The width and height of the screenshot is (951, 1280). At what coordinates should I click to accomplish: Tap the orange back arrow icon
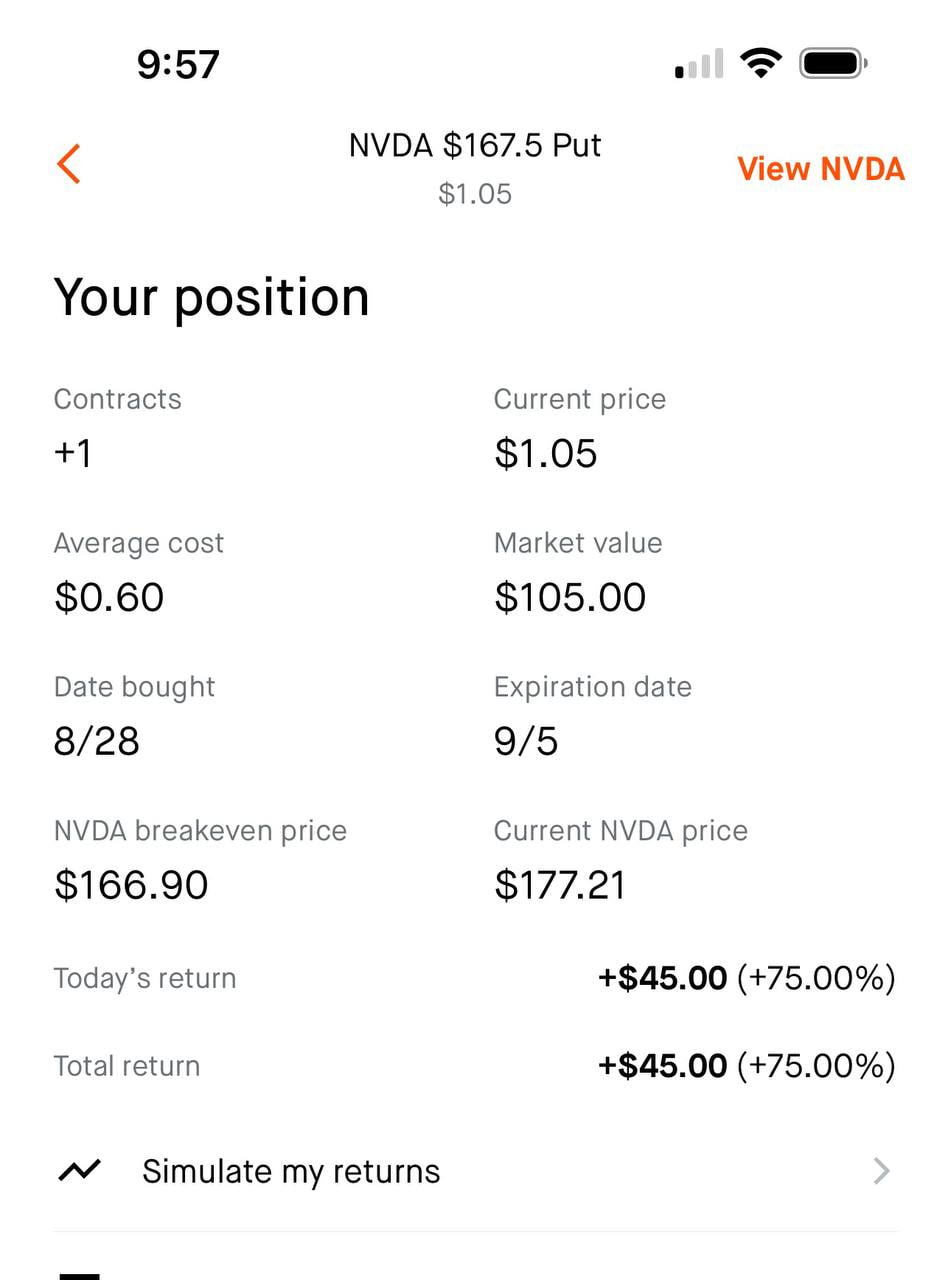(x=69, y=164)
